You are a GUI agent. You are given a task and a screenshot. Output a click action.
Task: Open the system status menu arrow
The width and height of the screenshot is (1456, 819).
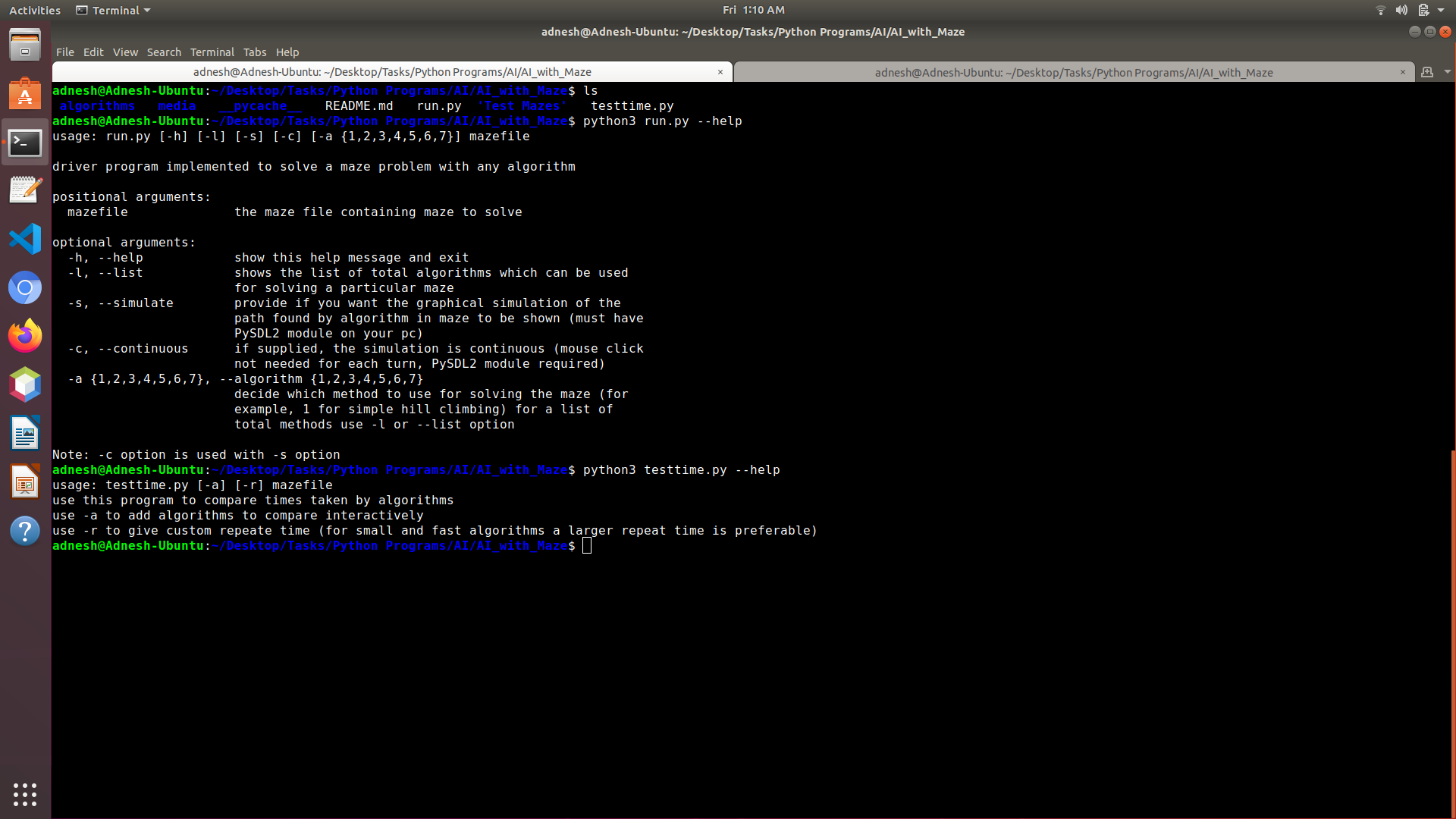[x=1441, y=10]
